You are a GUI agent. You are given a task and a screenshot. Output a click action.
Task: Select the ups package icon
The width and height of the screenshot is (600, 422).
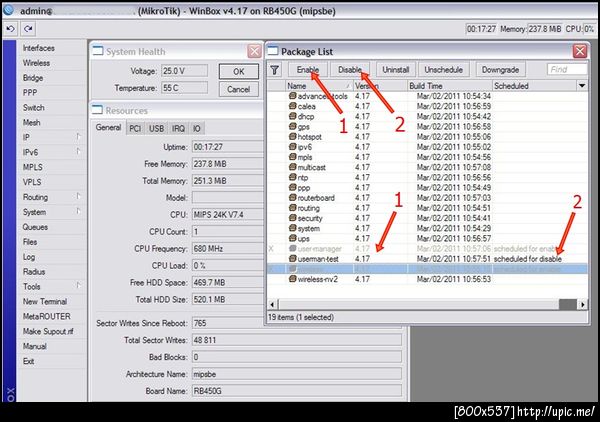tap(292, 238)
